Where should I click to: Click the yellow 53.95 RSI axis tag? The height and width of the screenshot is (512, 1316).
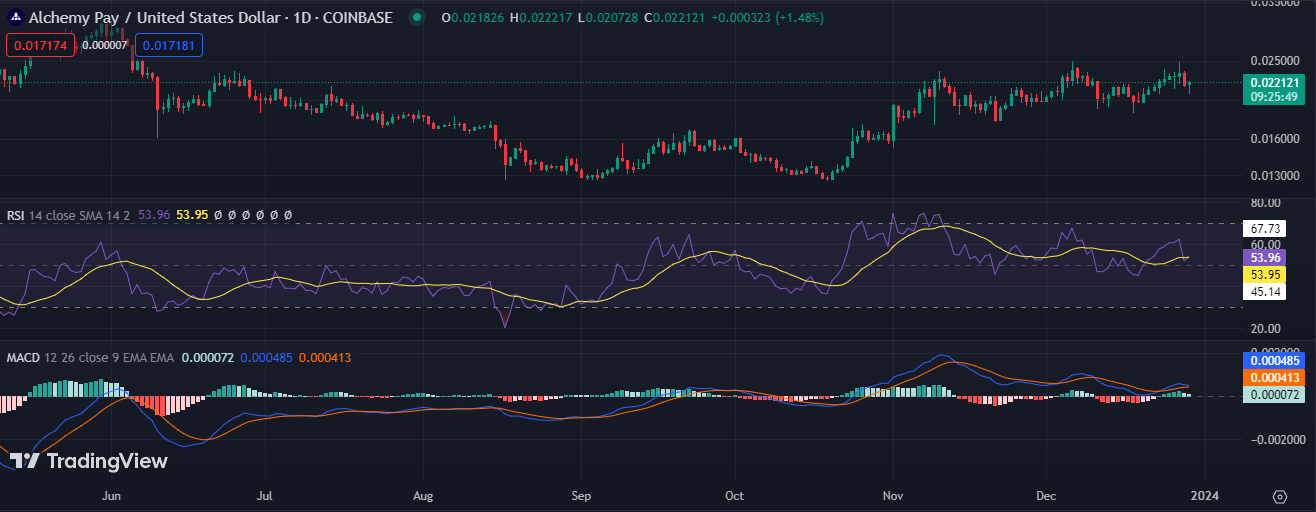pyautogui.click(x=1263, y=274)
